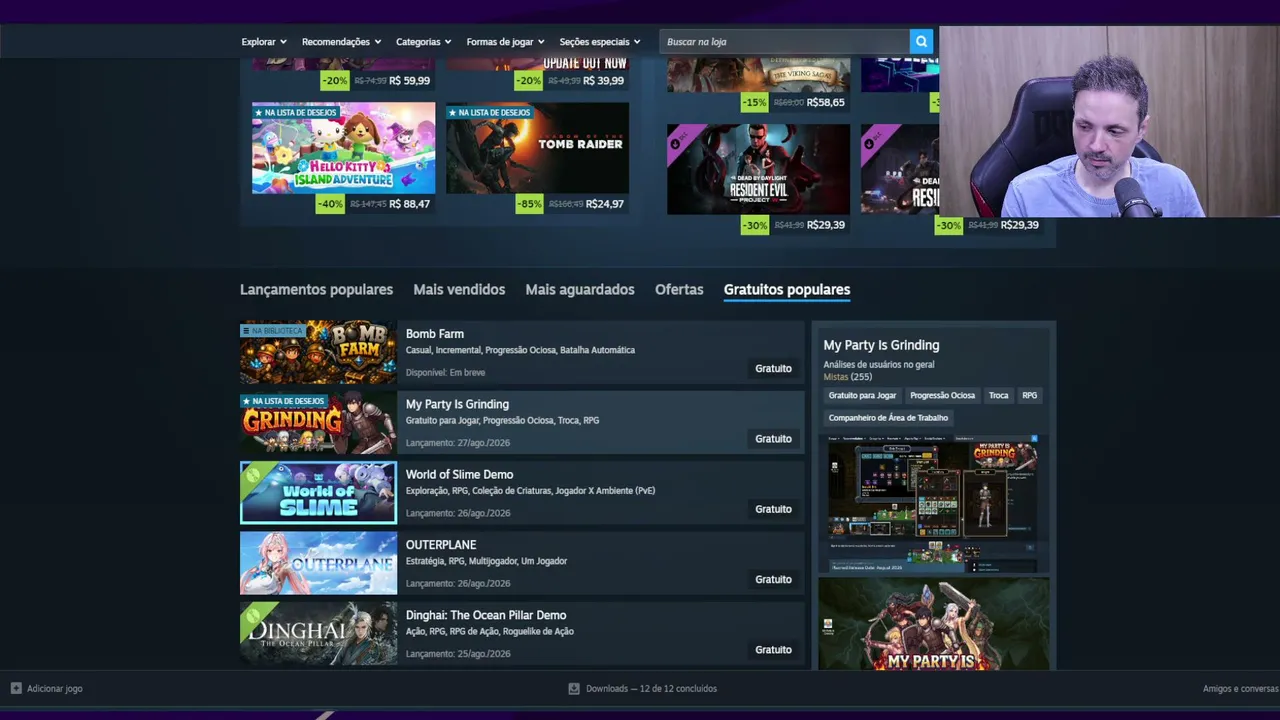
Task: Click Ação, RPG, RPG de Ação tags line
Action: click(490, 631)
